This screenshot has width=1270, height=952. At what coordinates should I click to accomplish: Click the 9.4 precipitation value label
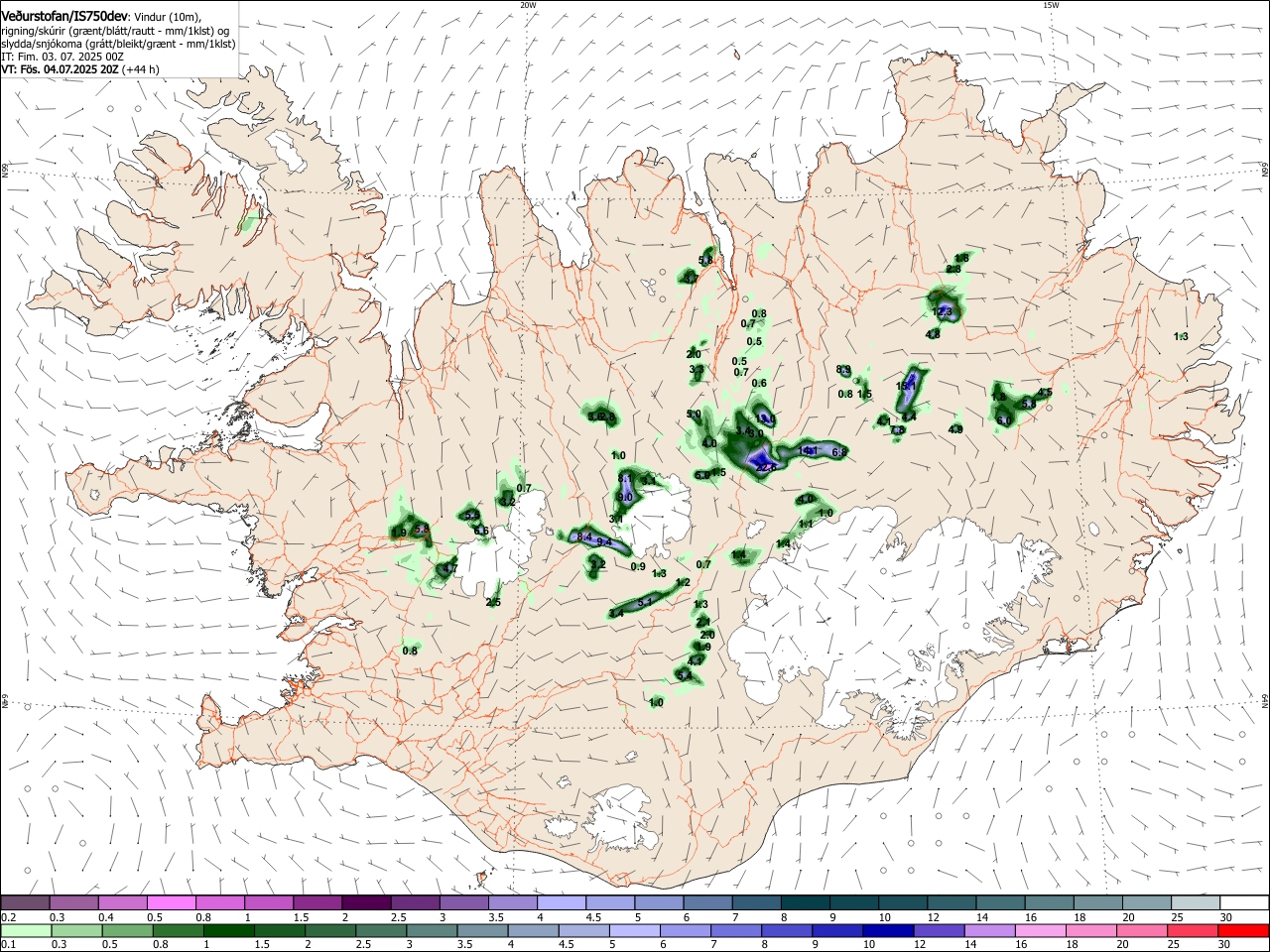coord(603,542)
